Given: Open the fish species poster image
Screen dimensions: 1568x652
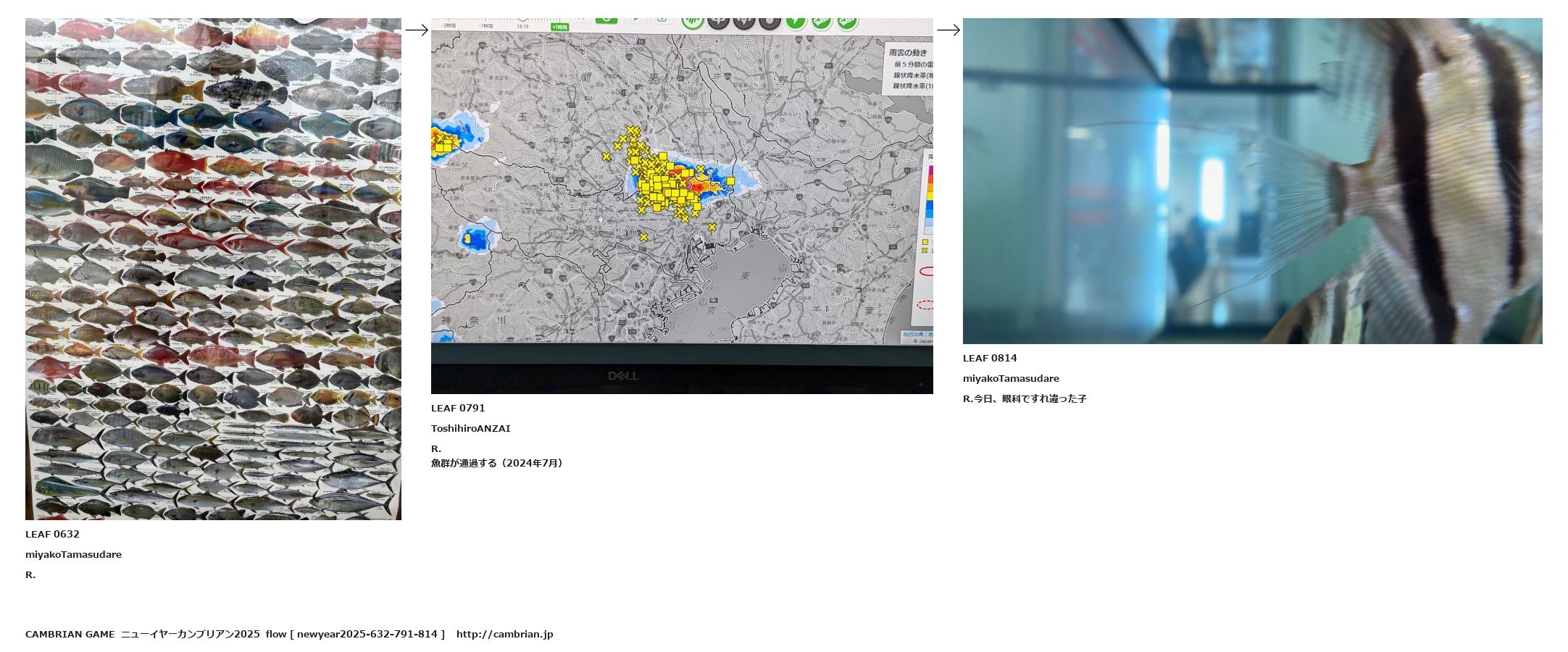Looking at the screenshot, I should tap(213, 269).
